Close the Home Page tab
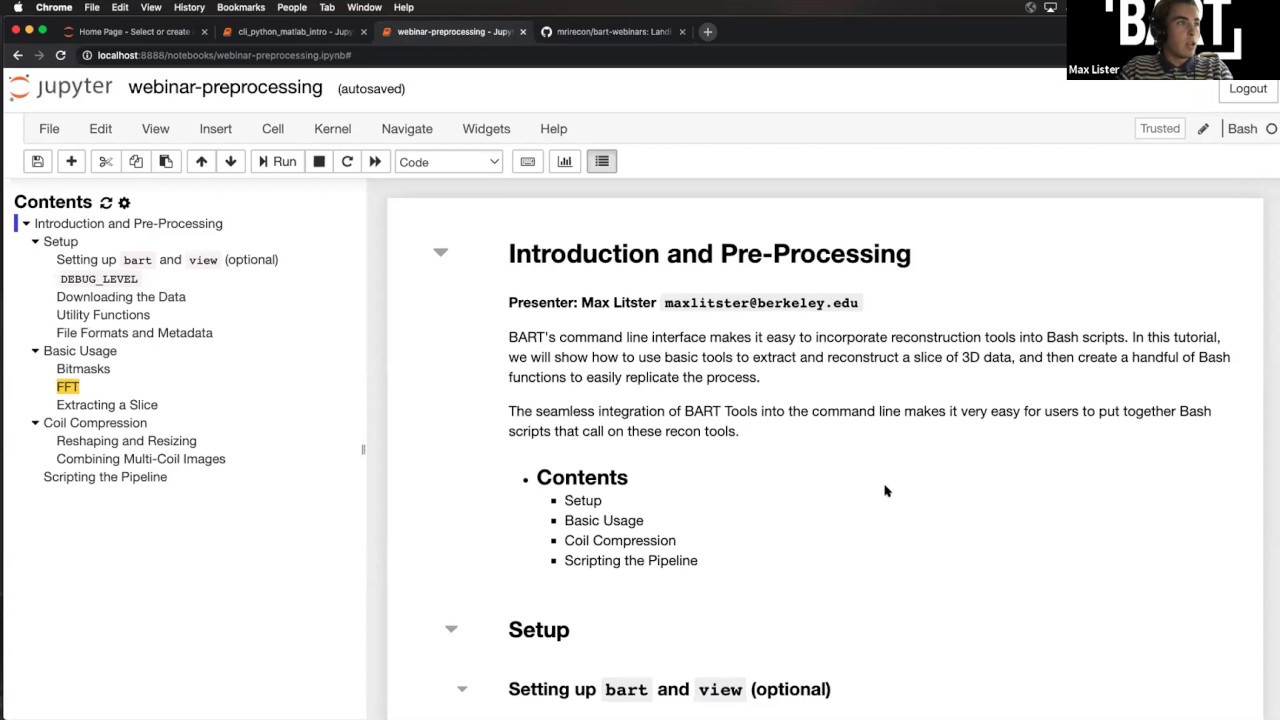The image size is (1280, 720). 204,32
